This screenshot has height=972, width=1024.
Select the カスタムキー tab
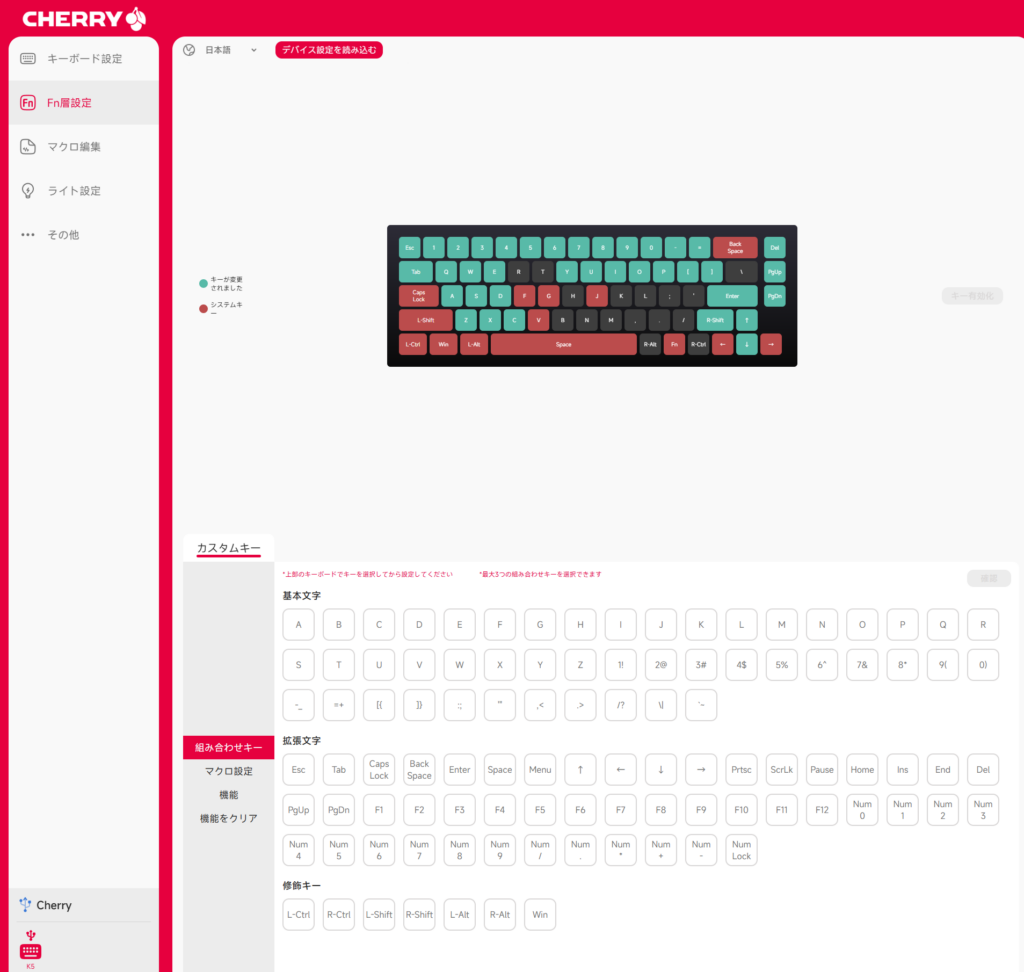pyautogui.click(x=228, y=548)
